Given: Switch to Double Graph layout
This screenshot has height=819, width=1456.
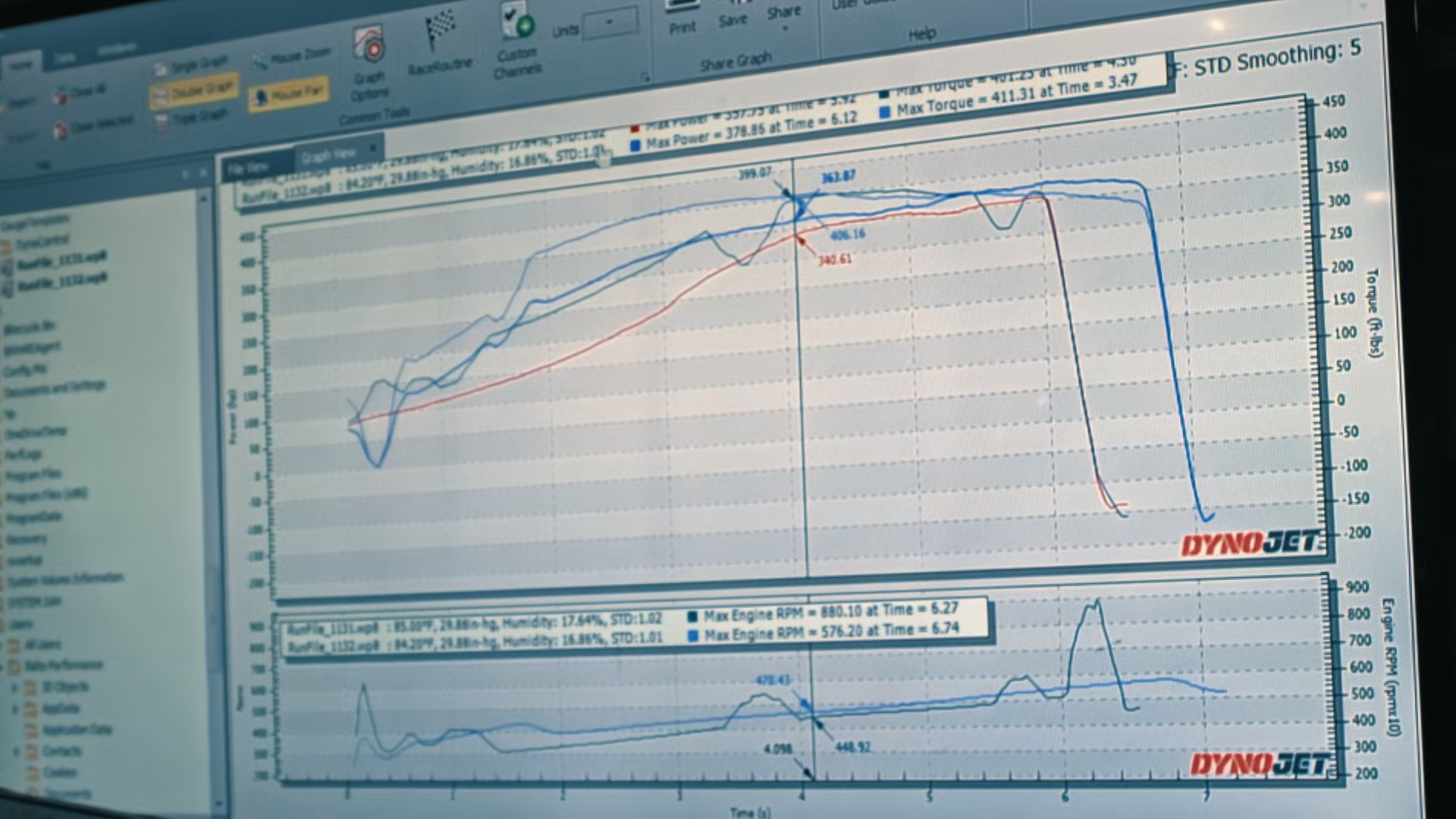Looking at the screenshot, I should coord(193,92).
